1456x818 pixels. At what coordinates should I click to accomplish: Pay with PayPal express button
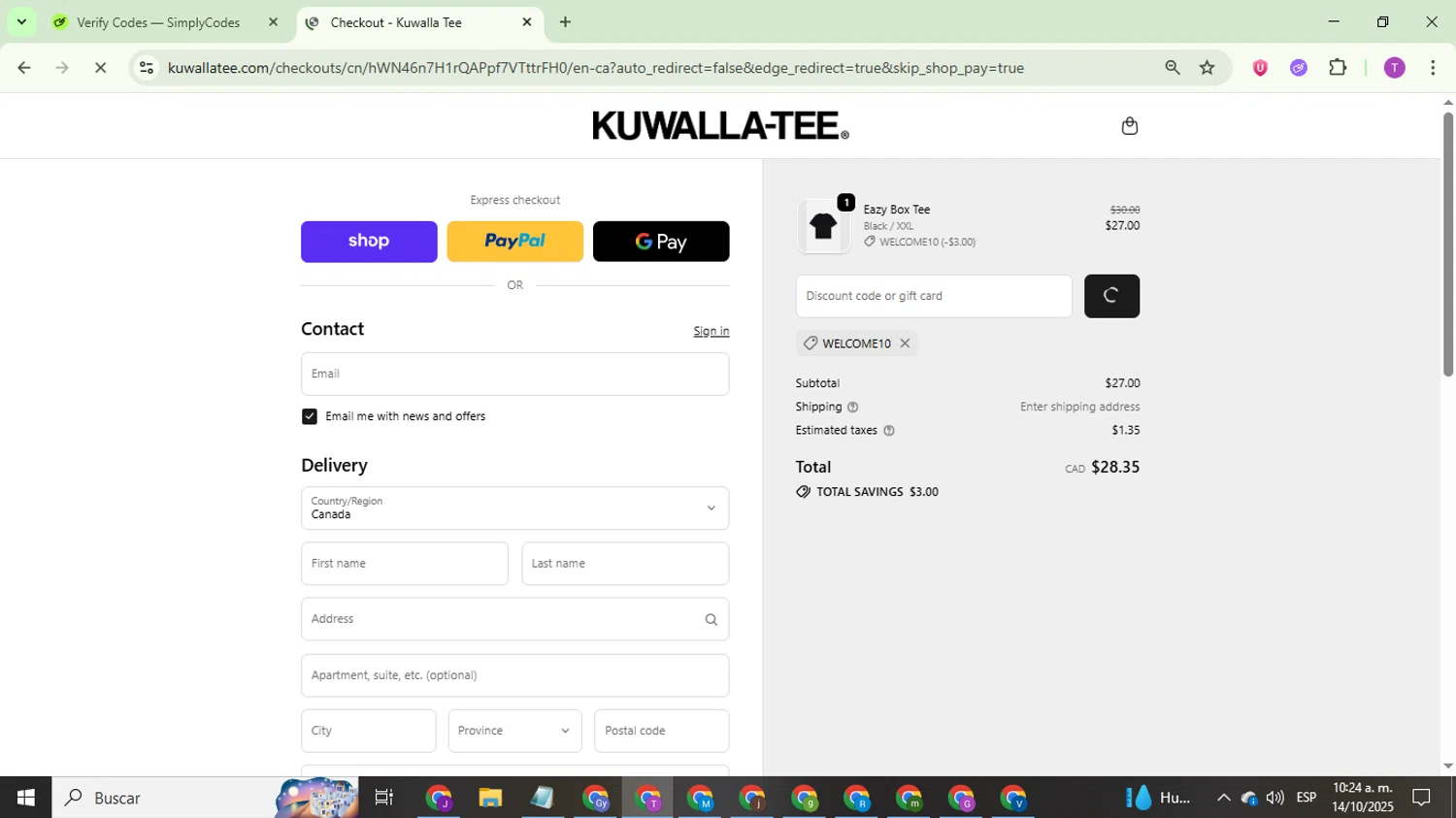[x=514, y=242]
